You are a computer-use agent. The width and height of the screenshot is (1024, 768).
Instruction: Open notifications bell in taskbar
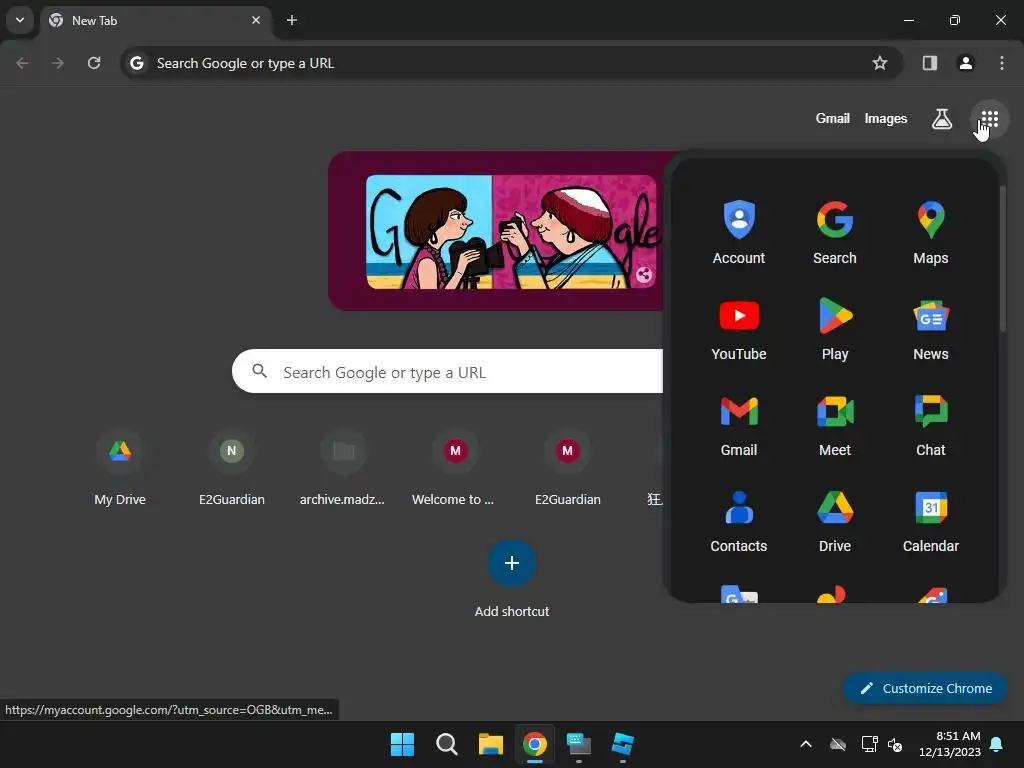pyautogui.click(x=997, y=744)
